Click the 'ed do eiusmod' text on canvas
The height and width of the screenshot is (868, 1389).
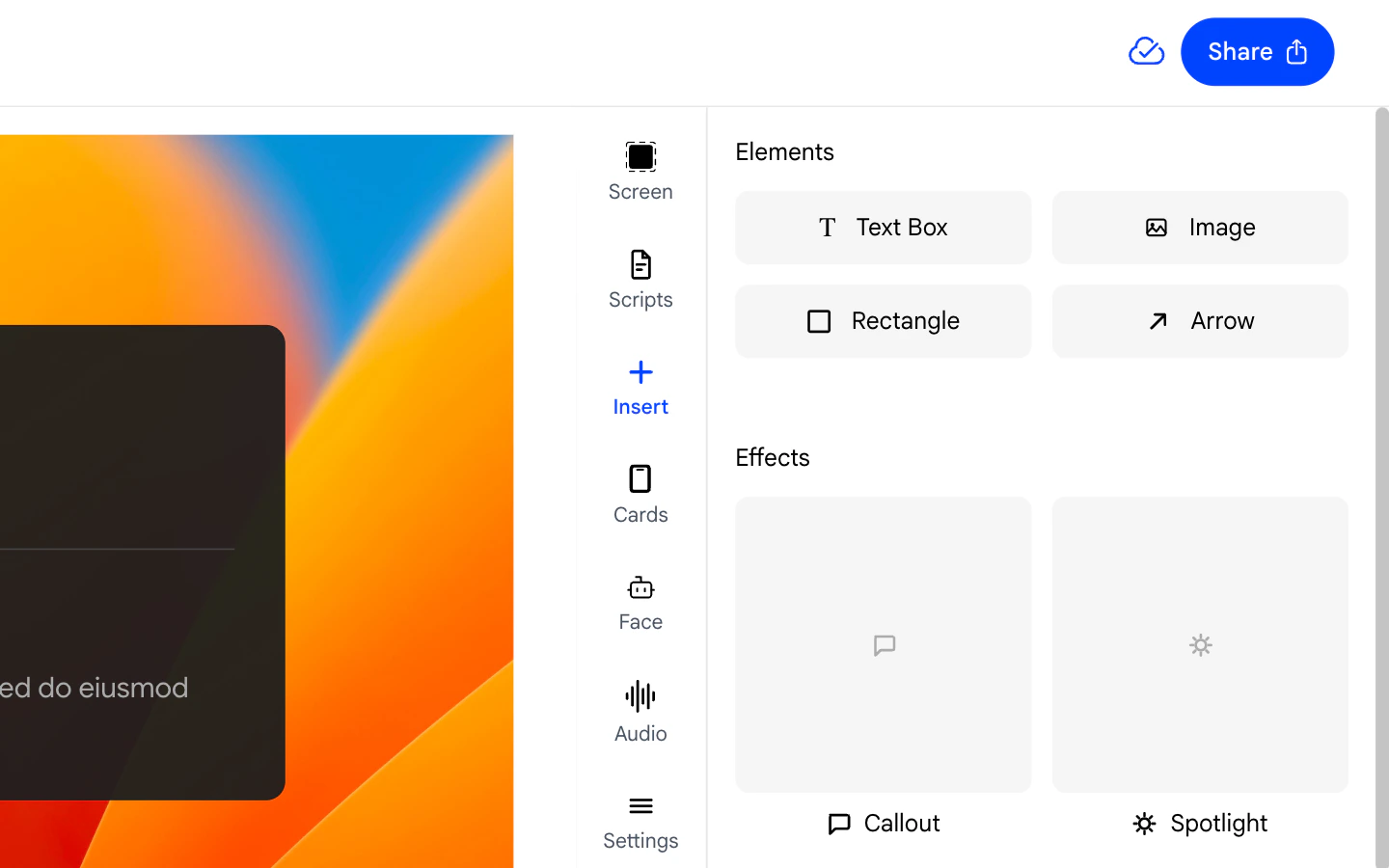95,688
